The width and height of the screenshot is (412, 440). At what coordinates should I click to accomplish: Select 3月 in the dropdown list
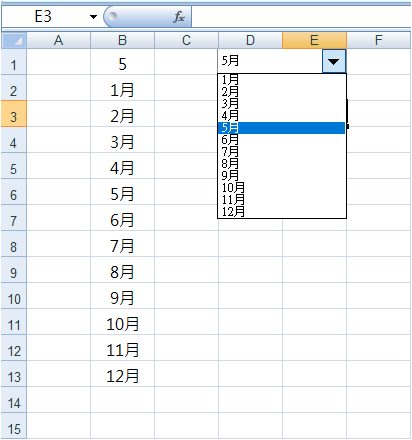tap(281, 104)
